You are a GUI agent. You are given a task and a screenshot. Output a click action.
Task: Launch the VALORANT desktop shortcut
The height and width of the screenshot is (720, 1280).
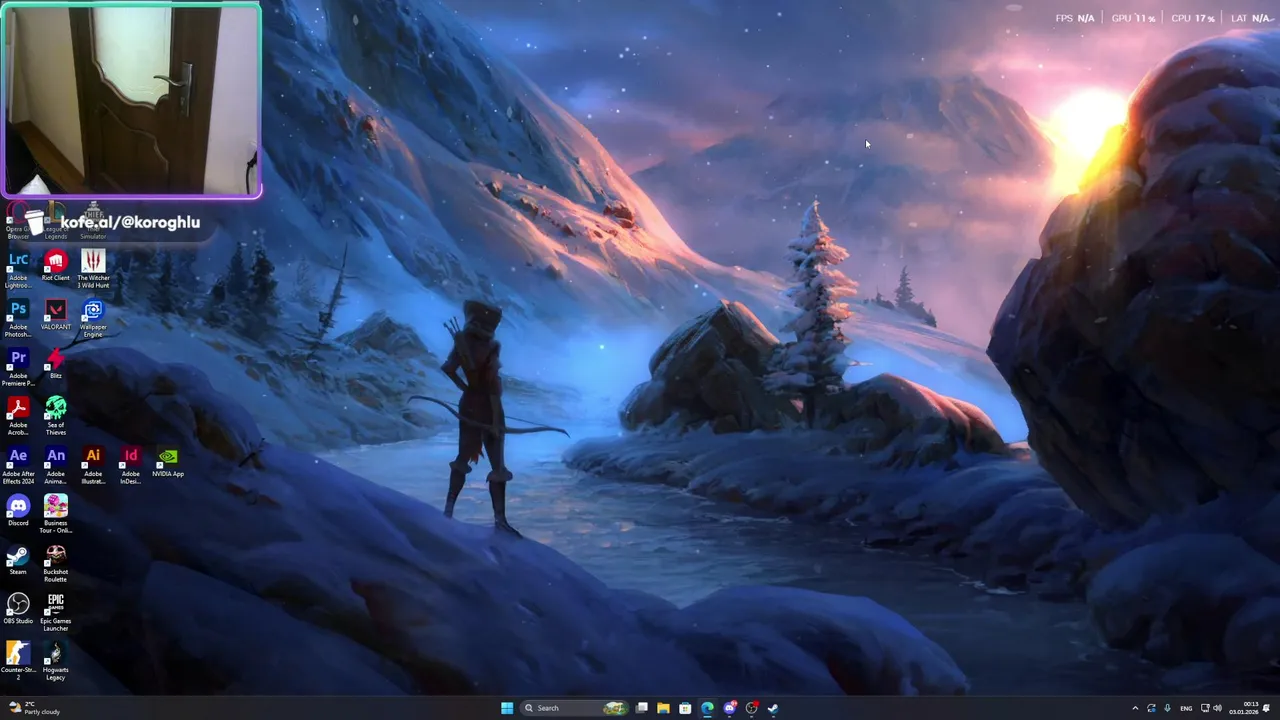click(55, 316)
